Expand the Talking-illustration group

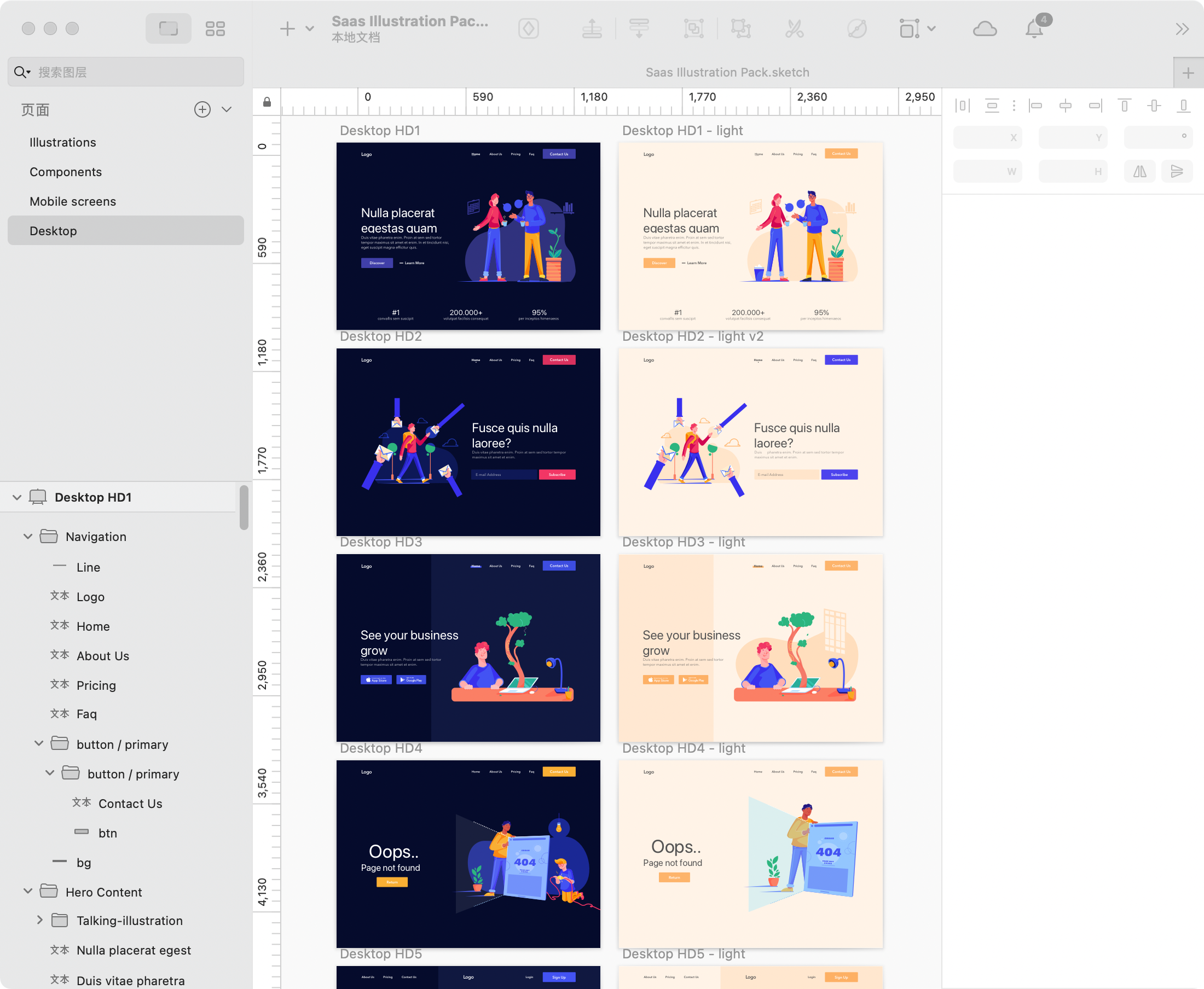click(x=39, y=920)
